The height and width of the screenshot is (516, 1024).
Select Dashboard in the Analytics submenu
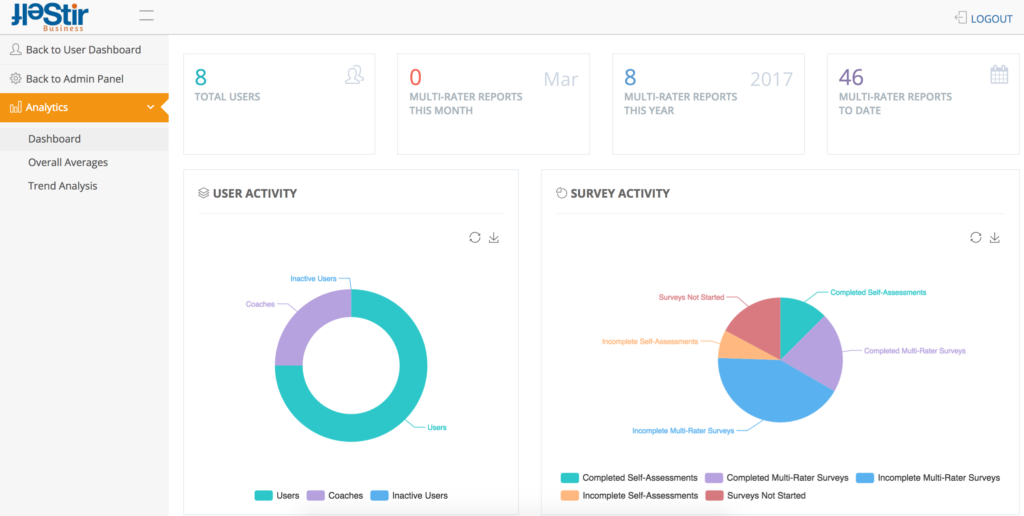click(x=54, y=138)
